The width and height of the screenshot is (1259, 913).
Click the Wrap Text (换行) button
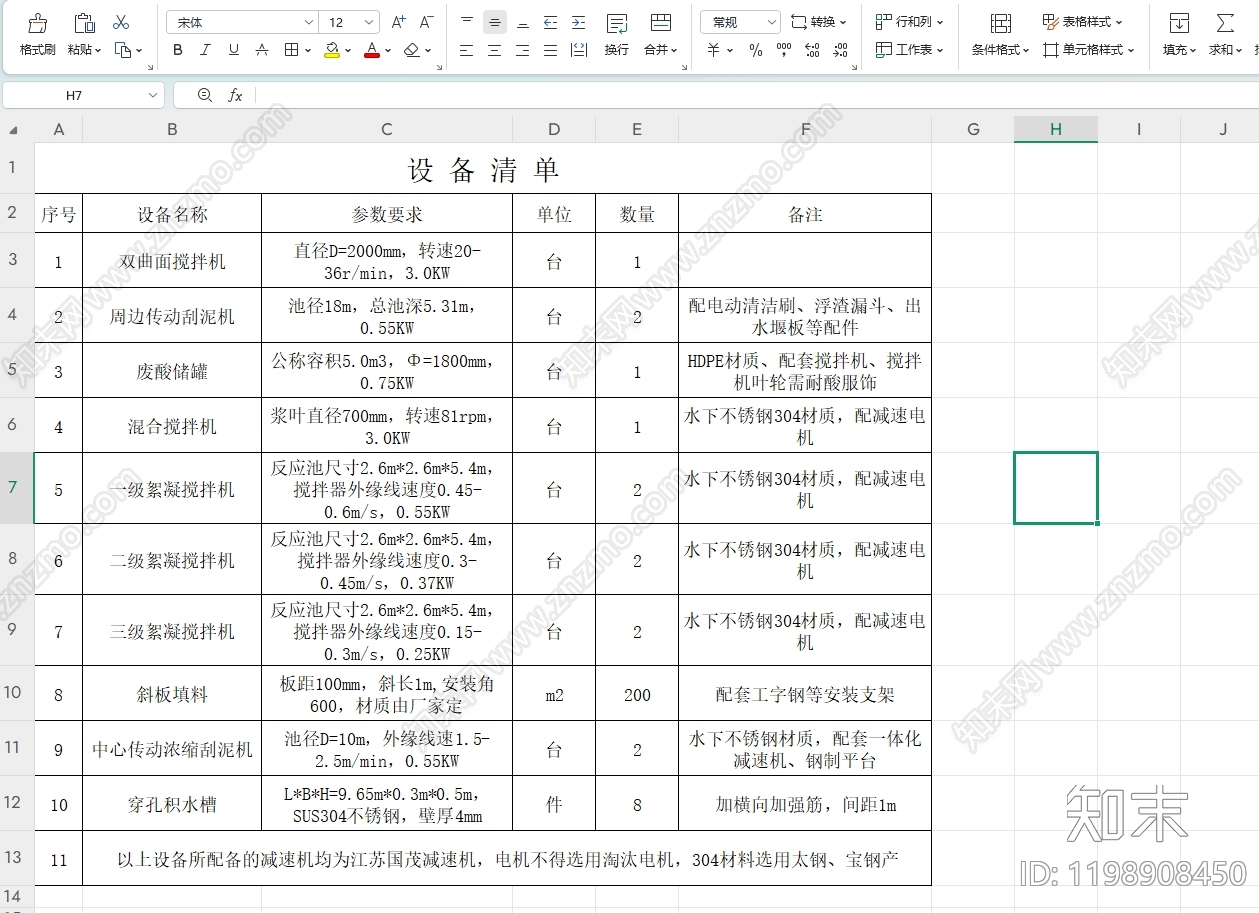point(617,35)
